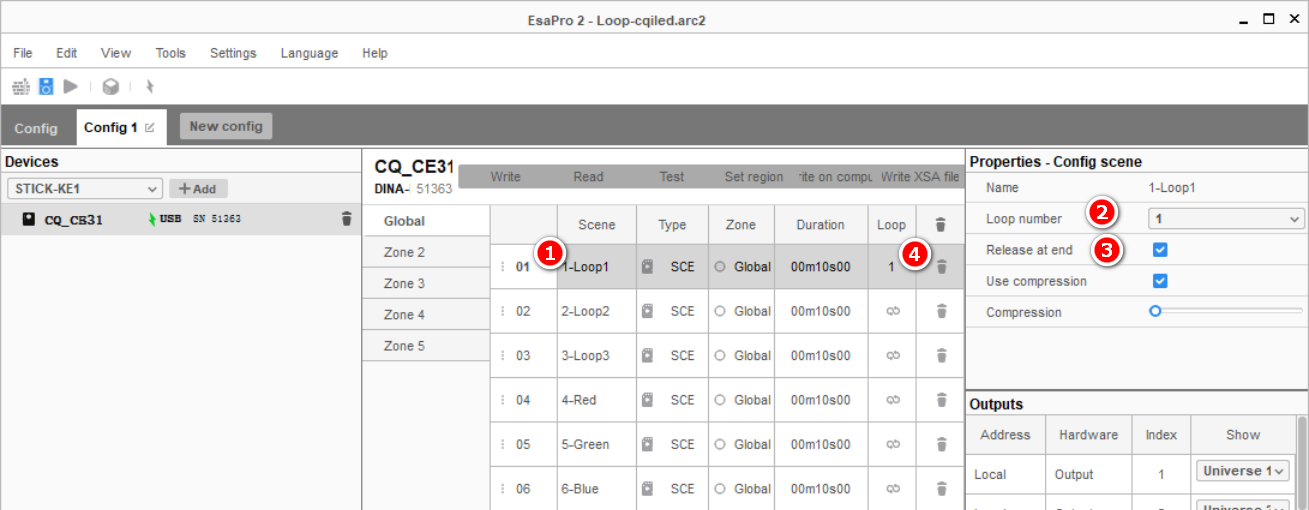
Task: Open the STICK-KE1 device type dropdown
Action: (84, 188)
